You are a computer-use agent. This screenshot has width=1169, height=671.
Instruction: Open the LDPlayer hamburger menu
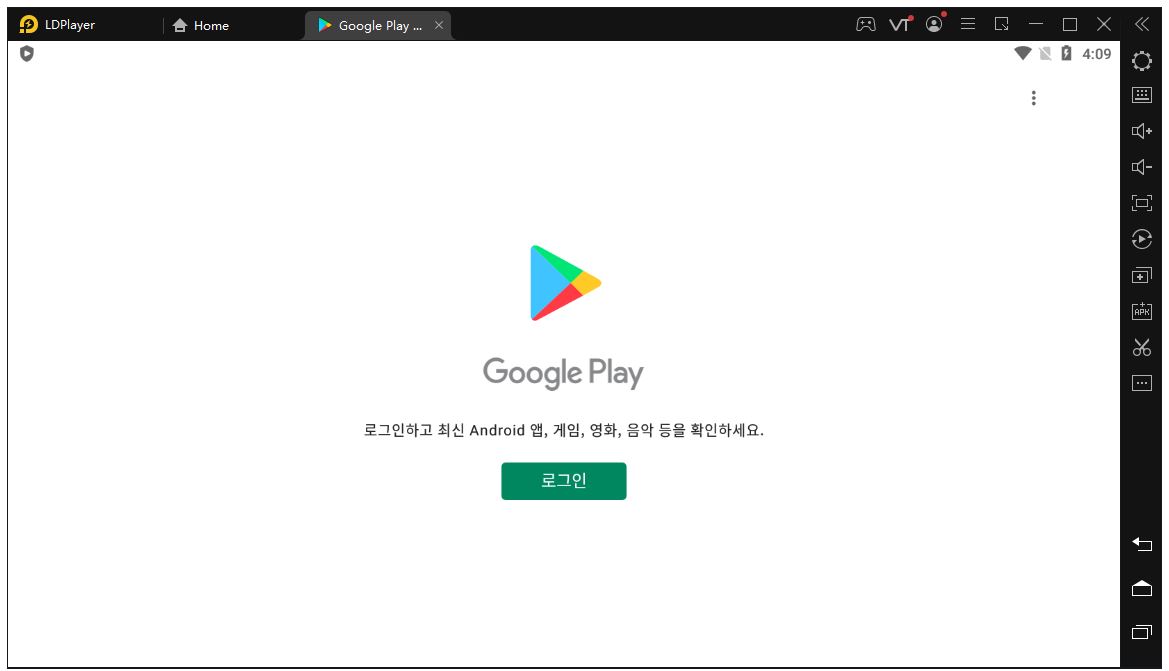tap(968, 24)
